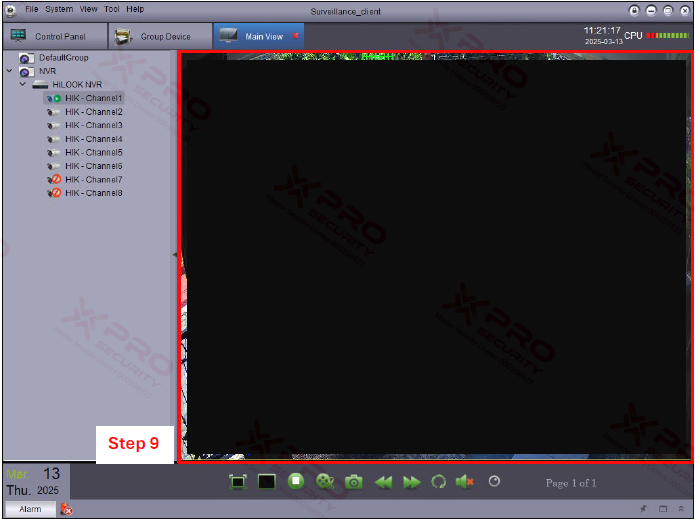Click the live video view window
The height and width of the screenshot is (519, 695).
tap(435, 257)
